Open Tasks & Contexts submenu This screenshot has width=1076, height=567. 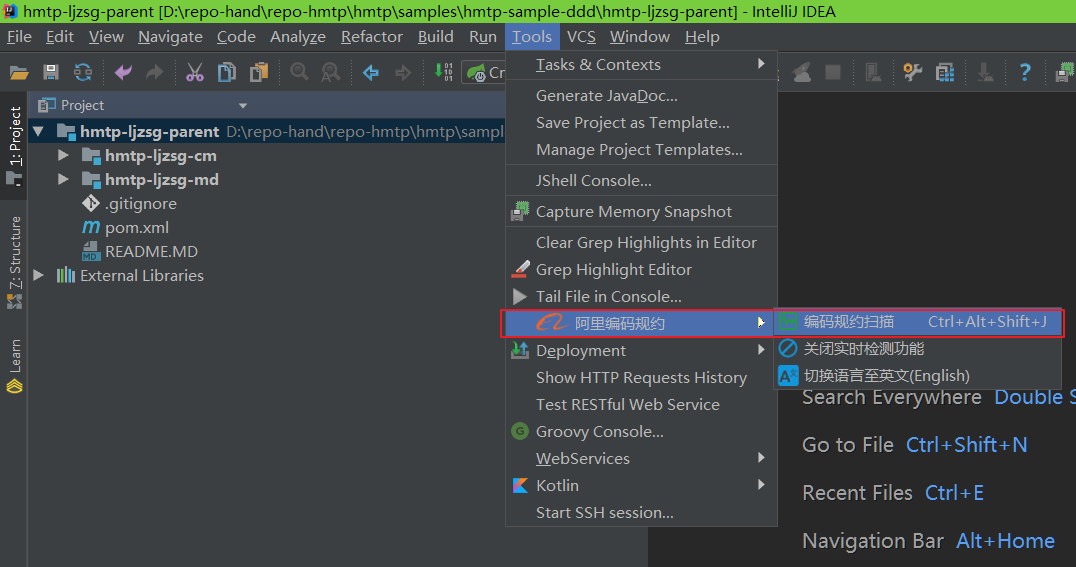click(x=641, y=65)
